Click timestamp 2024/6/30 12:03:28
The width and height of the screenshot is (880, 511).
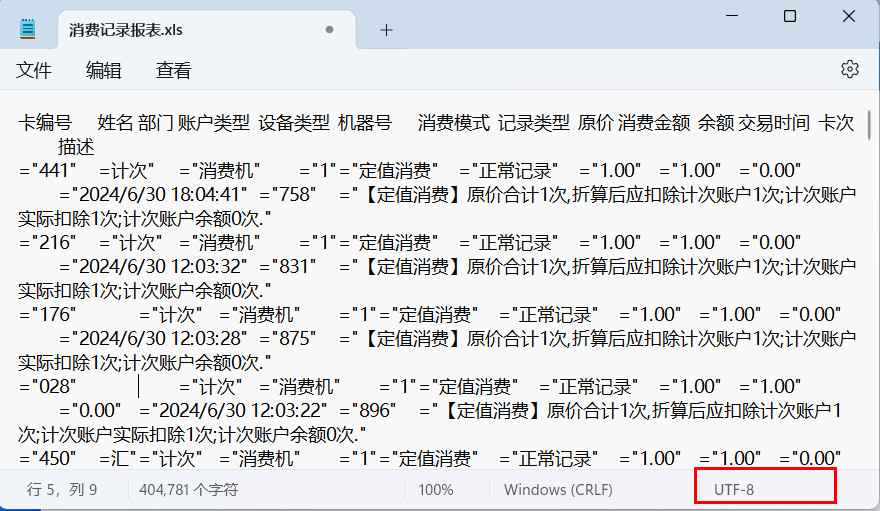click(x=159, y=339)
